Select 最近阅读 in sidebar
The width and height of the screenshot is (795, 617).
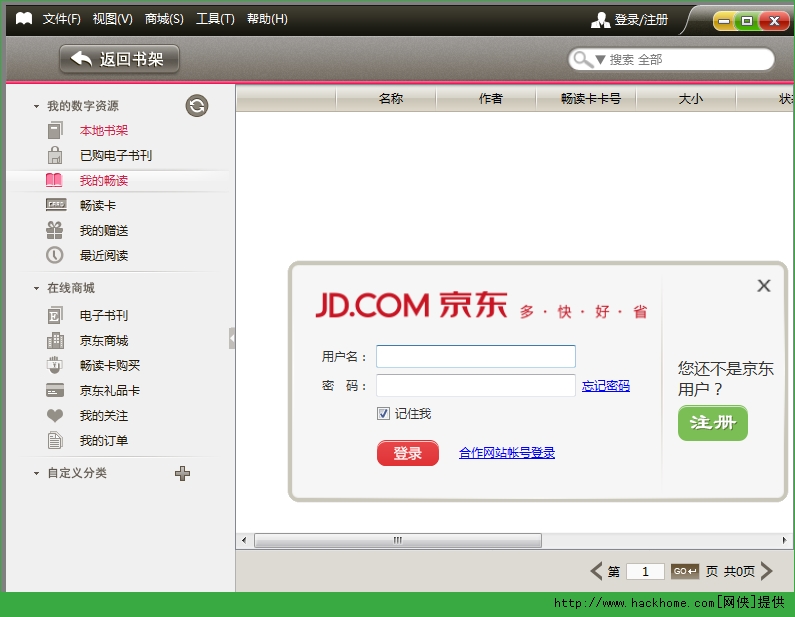[103, 256]
